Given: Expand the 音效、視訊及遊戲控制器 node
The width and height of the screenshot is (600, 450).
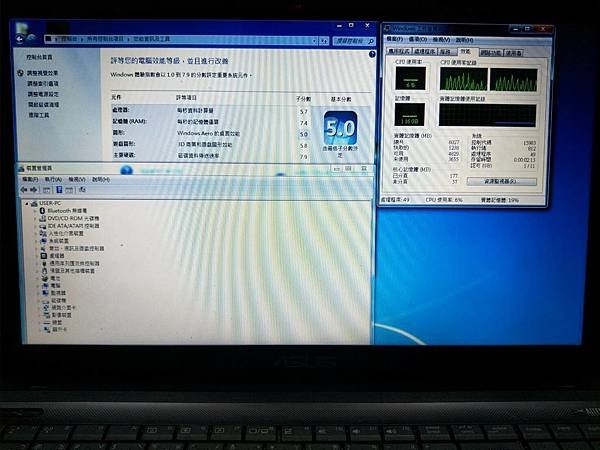Looking at the screenshot, I should coord(36,249).
